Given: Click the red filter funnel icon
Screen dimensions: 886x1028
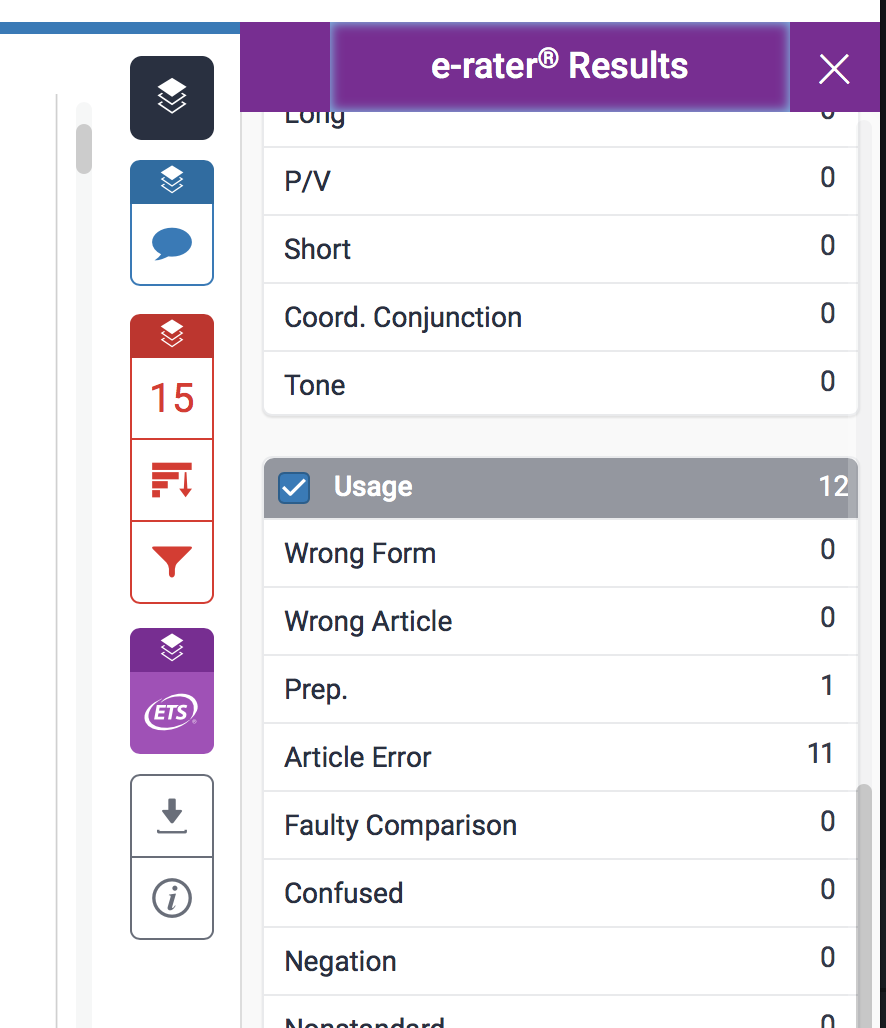Looking at the screenshot, I should click(x=172, y=562).
